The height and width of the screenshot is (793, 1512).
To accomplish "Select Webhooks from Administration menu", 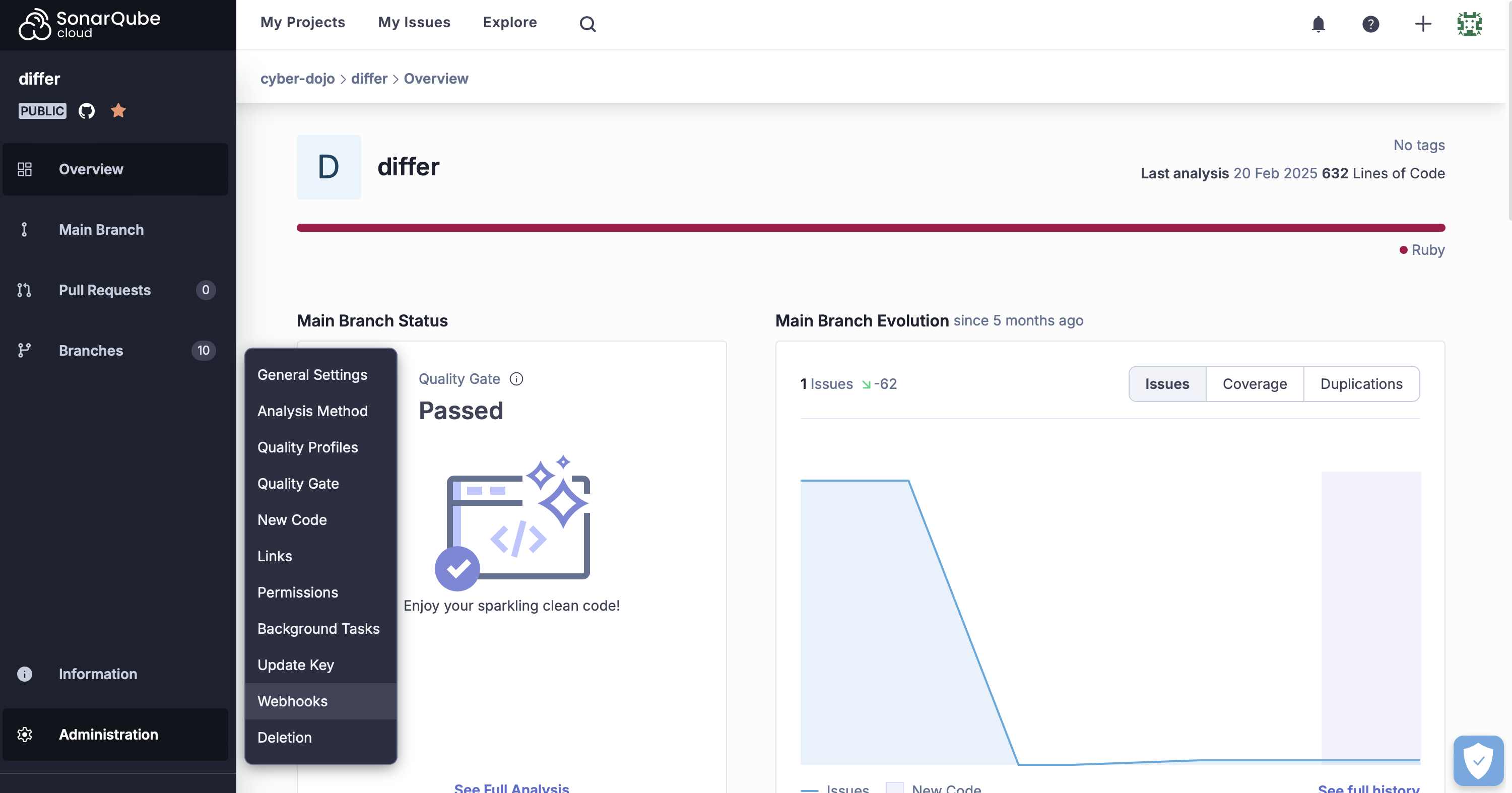I will point(292,701).
